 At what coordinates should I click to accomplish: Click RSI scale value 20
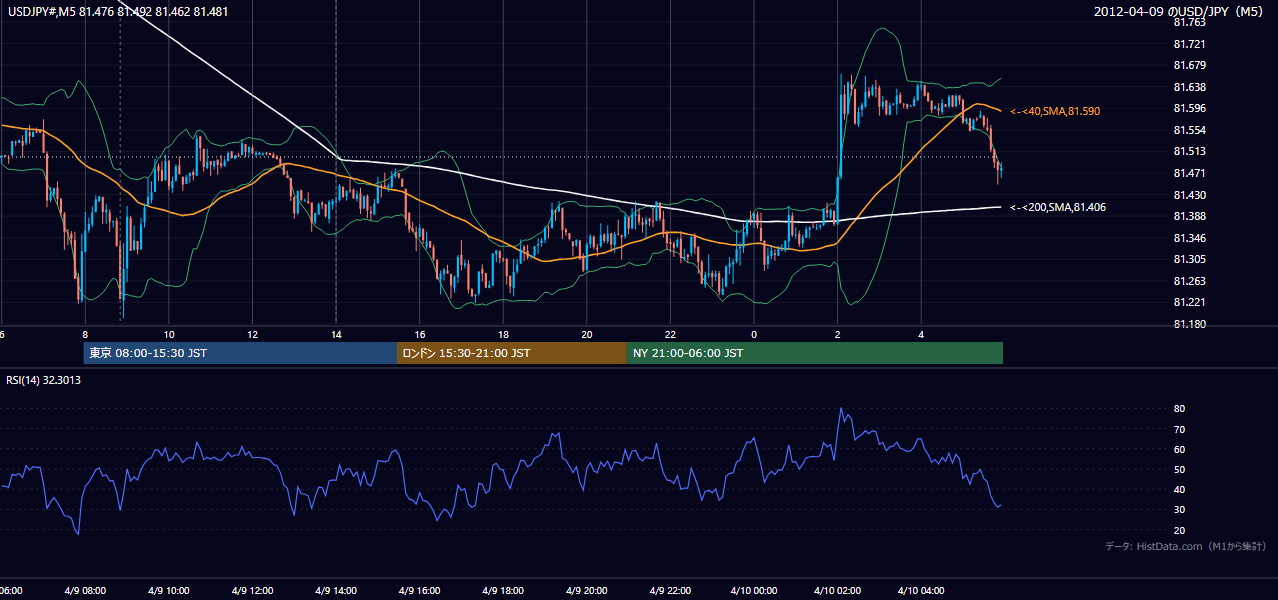click(x=1180, y=530)
